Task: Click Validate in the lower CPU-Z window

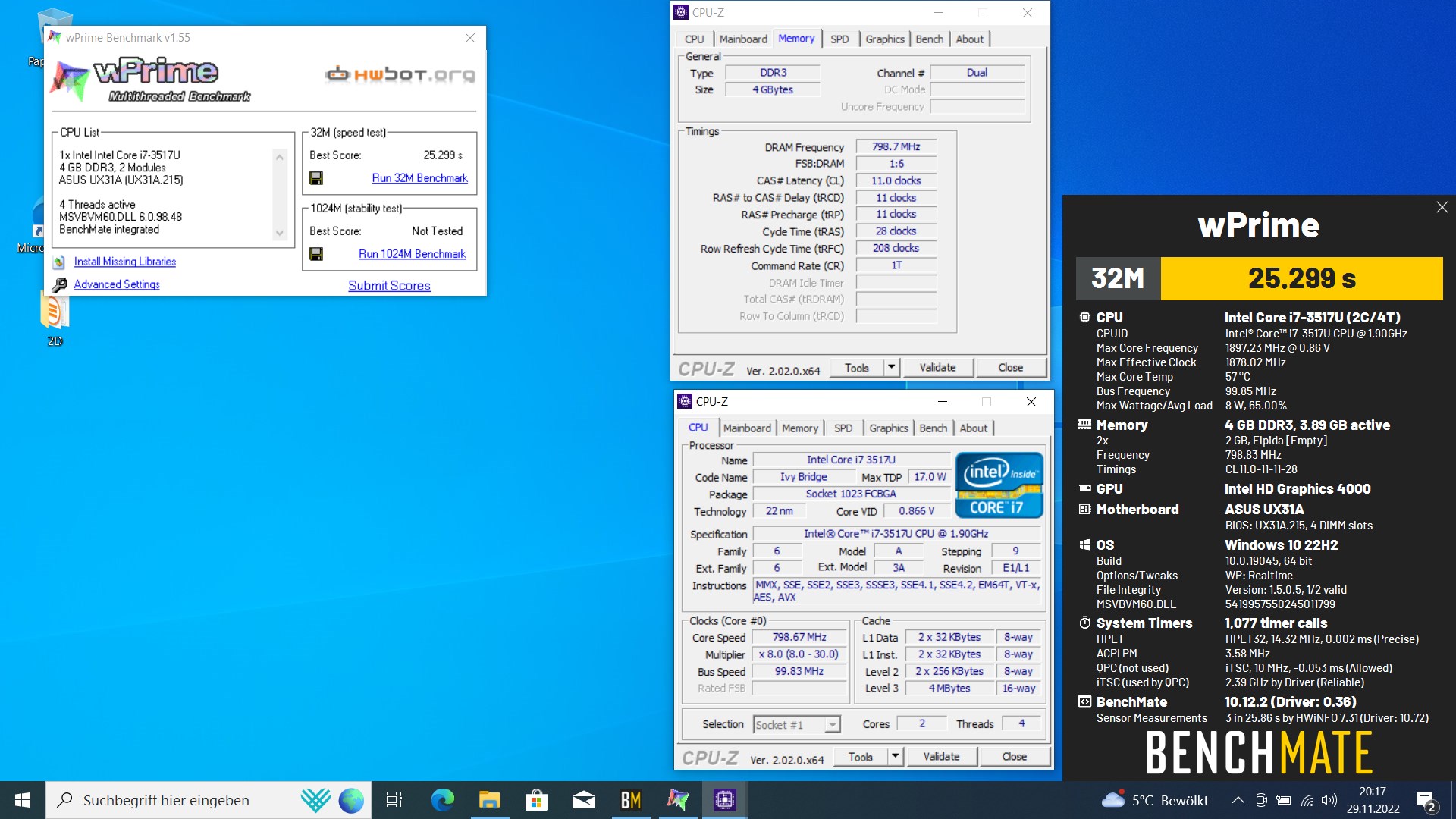Action: [x=941, y=757]
